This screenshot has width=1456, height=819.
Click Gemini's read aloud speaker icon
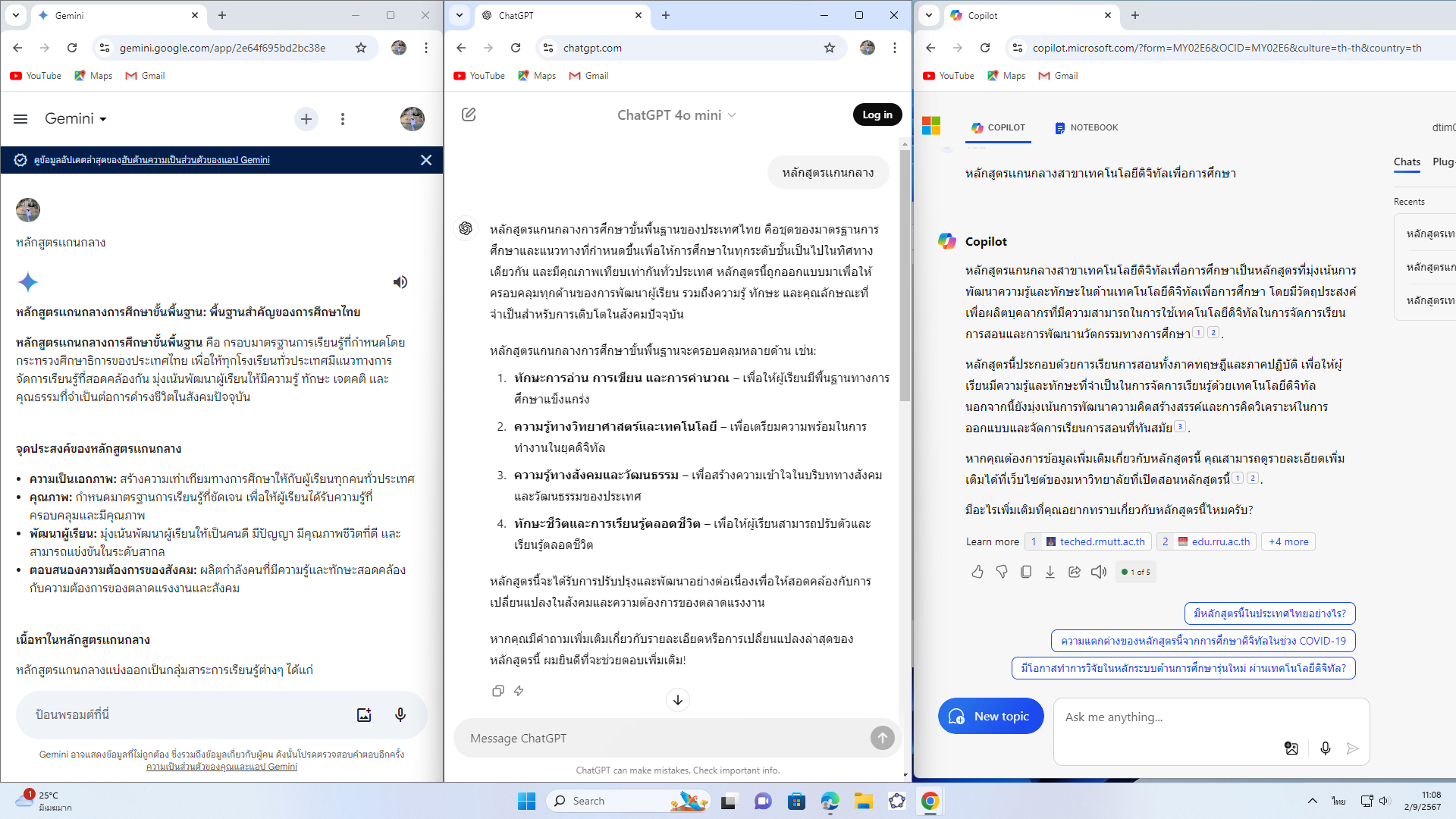click(x=400, y=282)
